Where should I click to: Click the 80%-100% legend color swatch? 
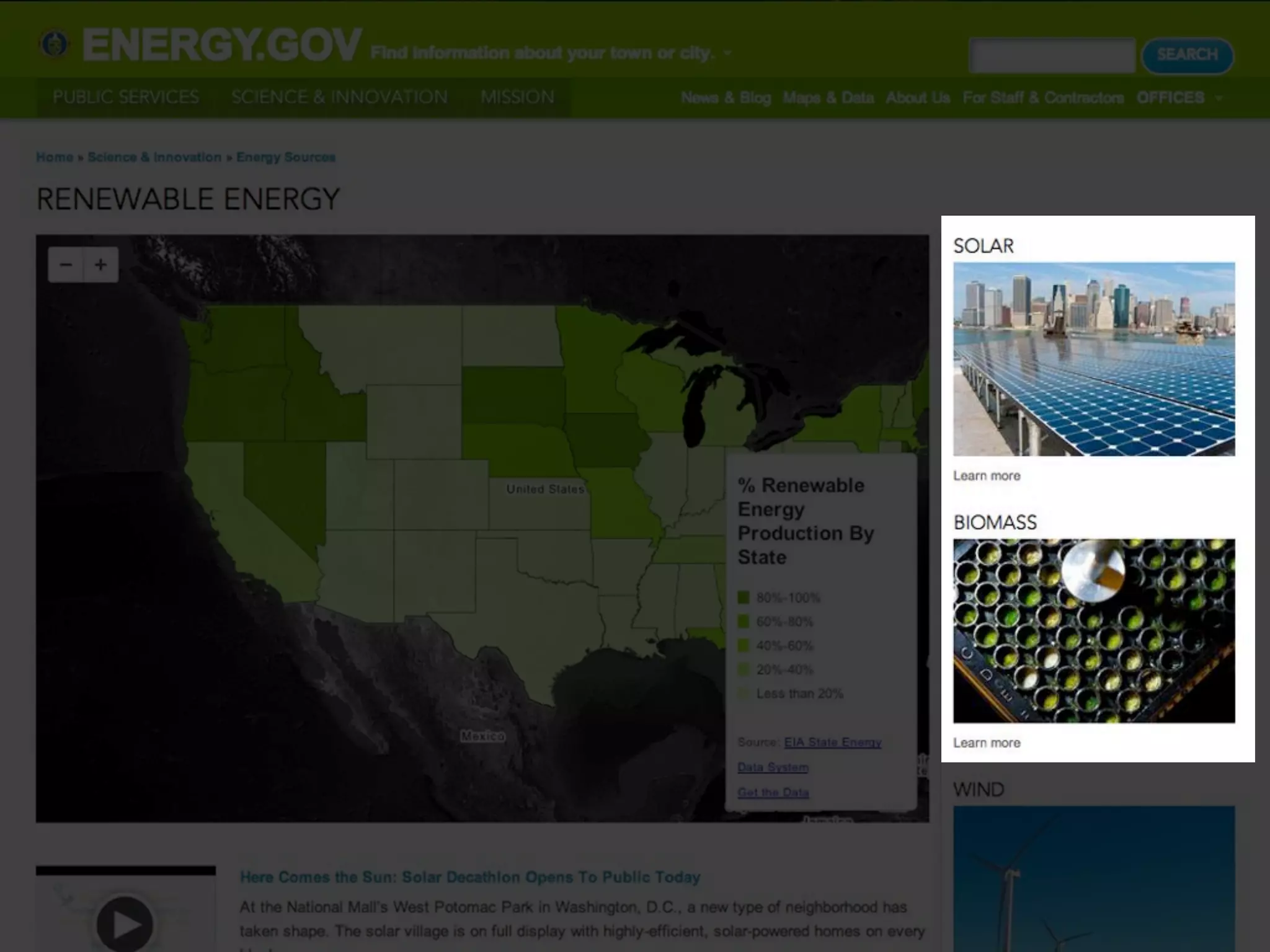744,597
